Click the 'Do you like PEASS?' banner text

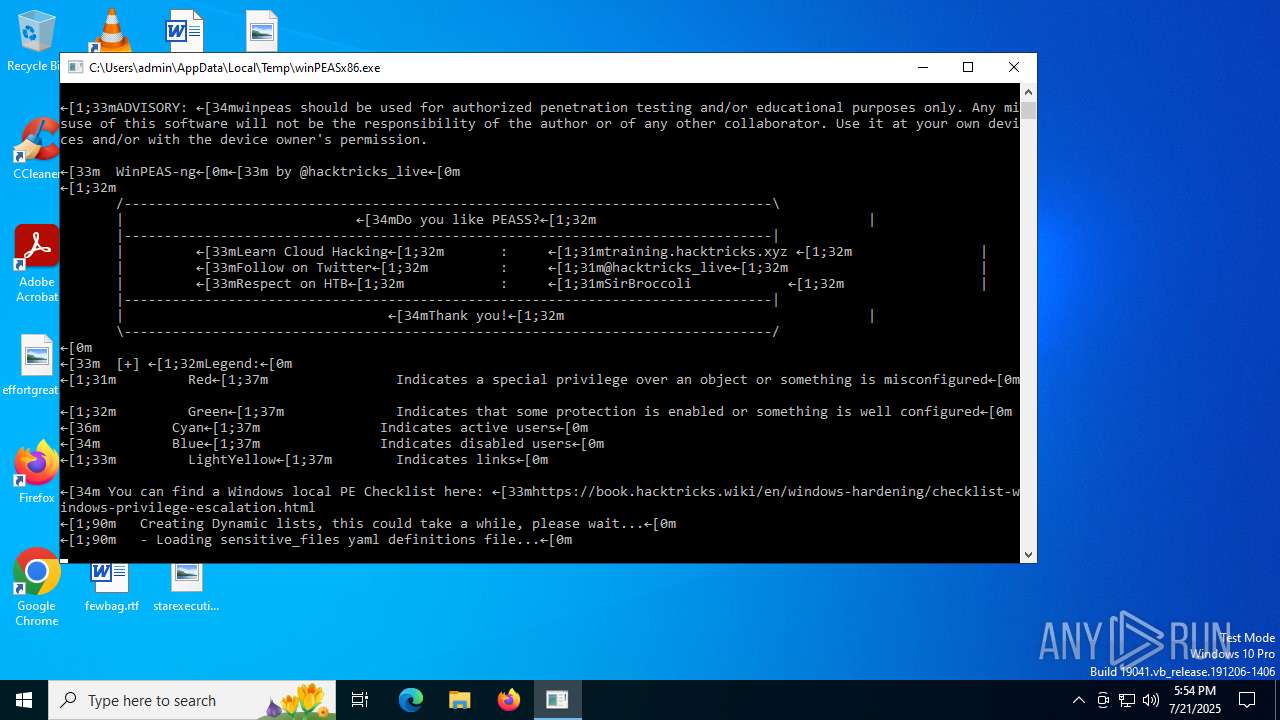pyautogui.click(x=468, y=220)
